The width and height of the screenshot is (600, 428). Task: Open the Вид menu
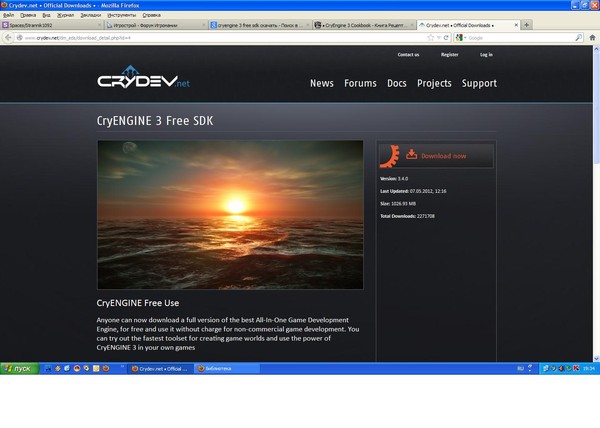tap(46, 15)
